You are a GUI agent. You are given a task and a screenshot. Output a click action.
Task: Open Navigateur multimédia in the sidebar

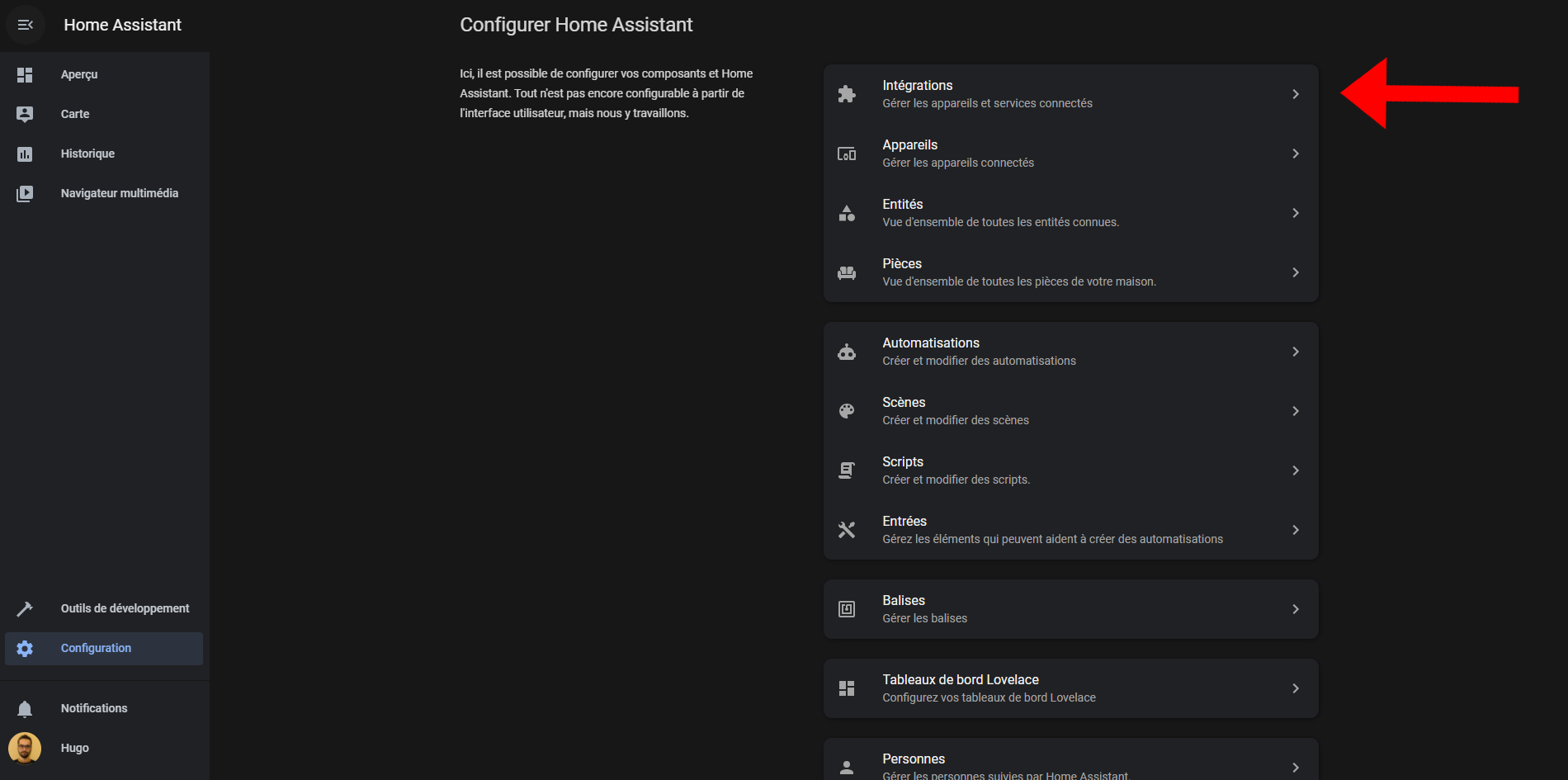pyautogui.click(x=104, y=193)
